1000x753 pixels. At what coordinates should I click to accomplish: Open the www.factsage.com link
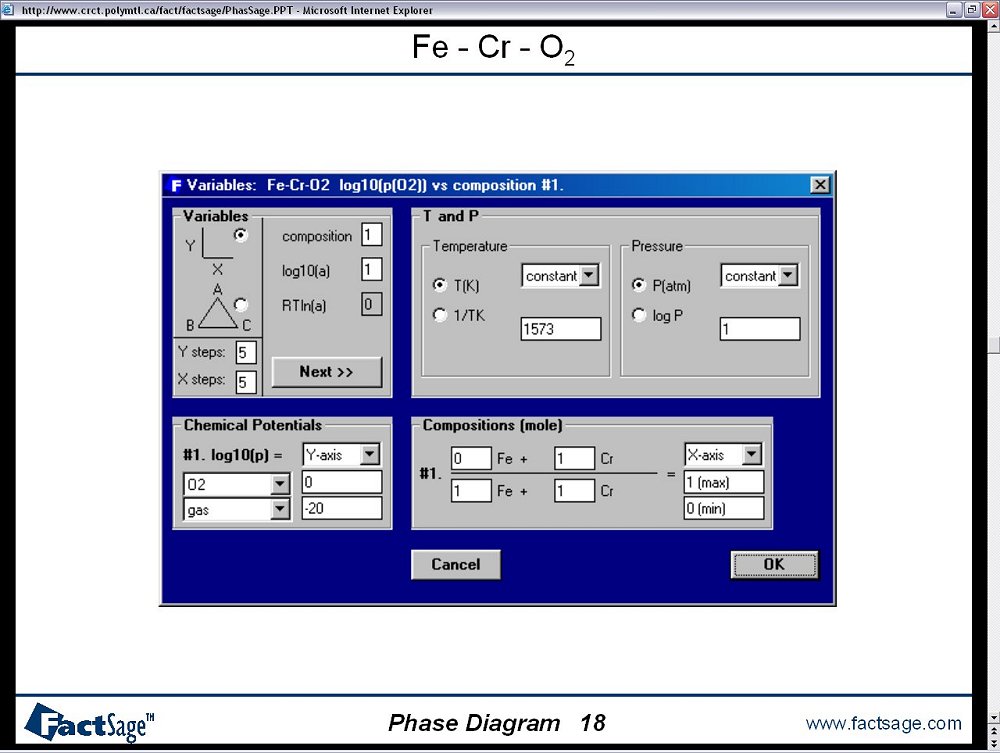tap(883, 723)
